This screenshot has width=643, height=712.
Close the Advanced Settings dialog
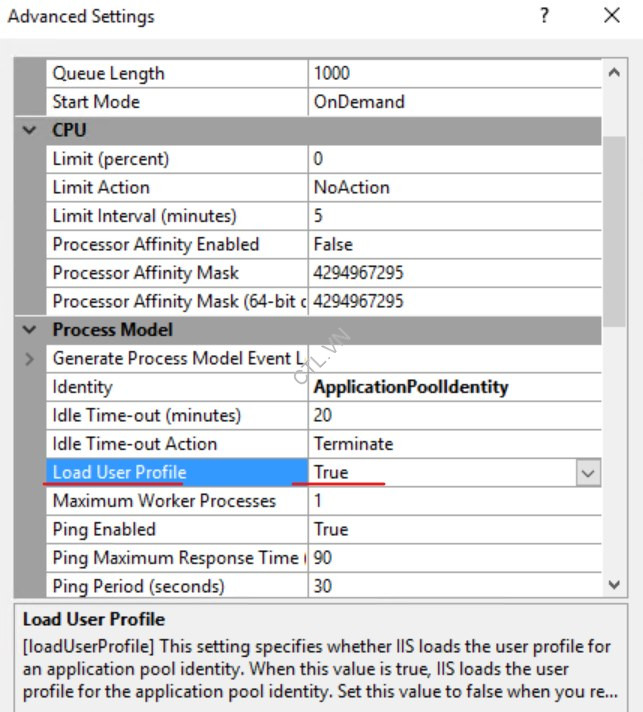[612, 17]
